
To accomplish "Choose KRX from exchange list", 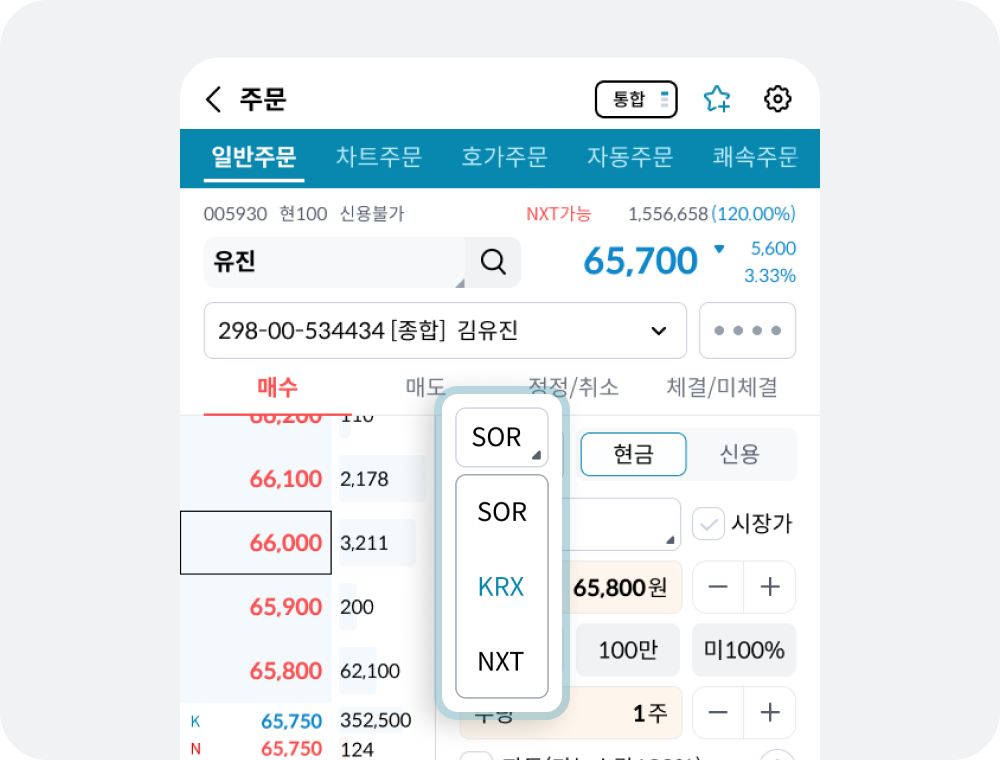I will pyautogui.click(x=501, y=587).
